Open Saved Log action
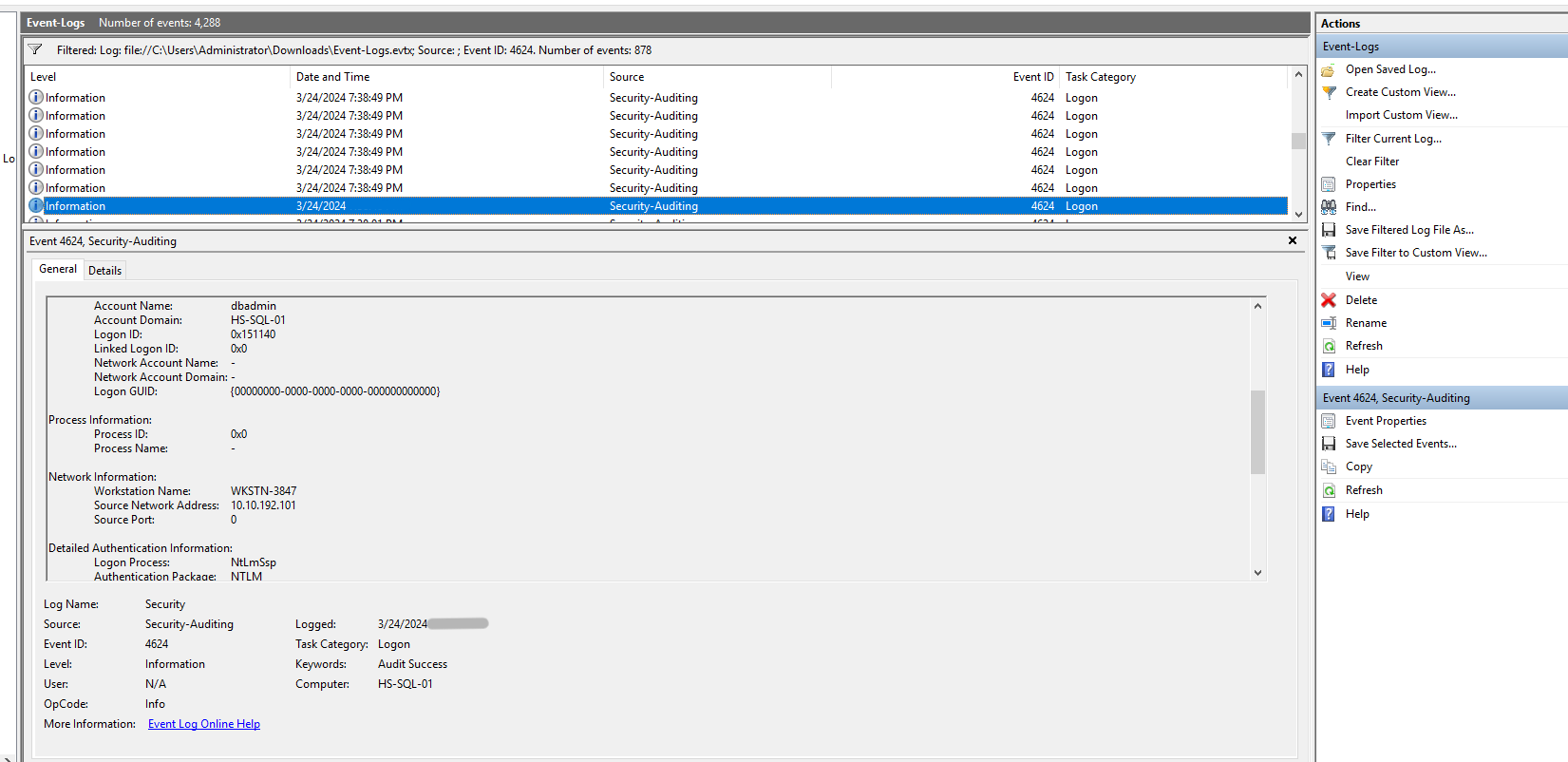The width and height of the screenshot is (1568, 762). point(1390,69)
